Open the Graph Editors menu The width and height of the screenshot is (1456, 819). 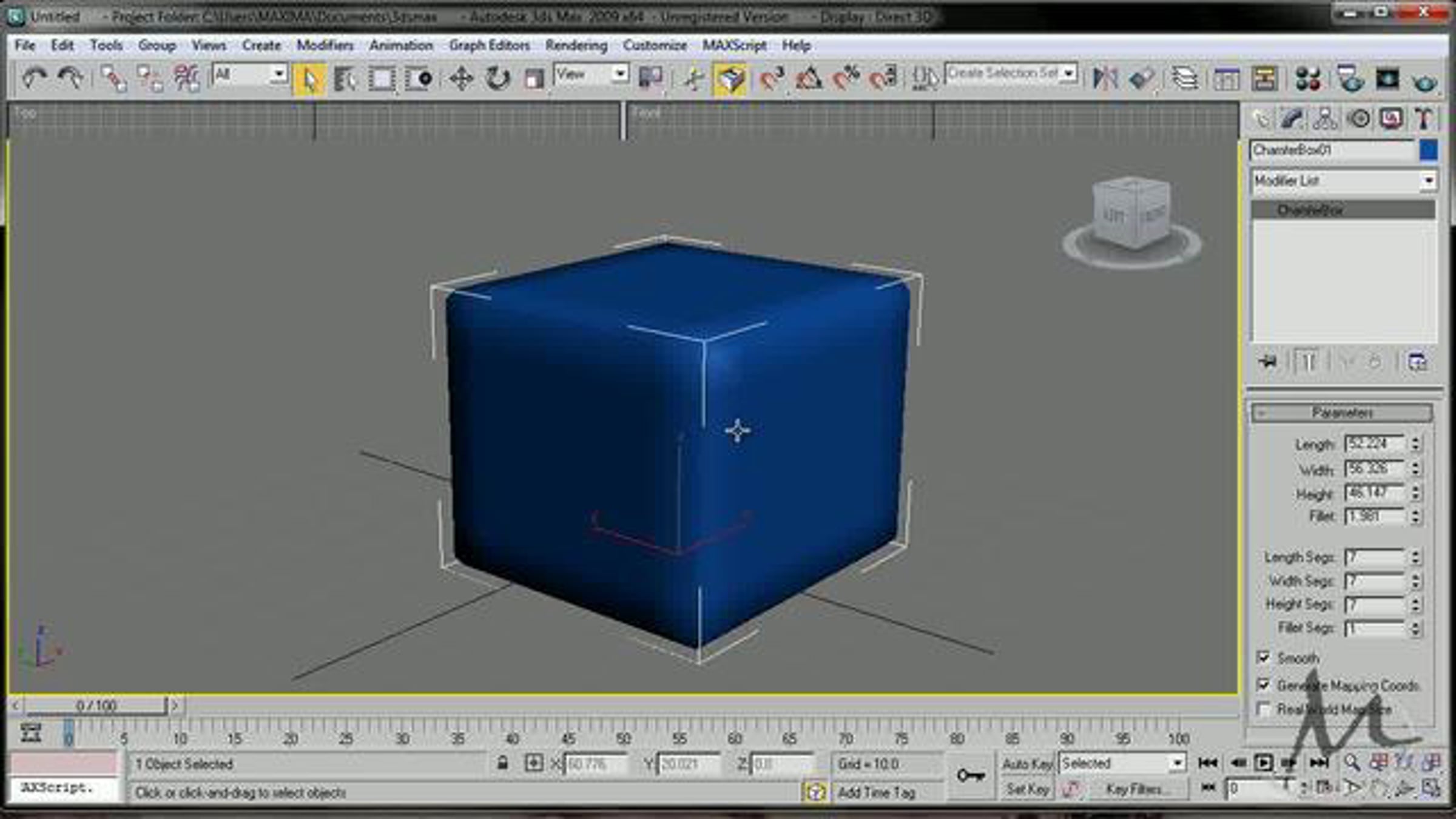pyautogui.click(x=489, y=45)
